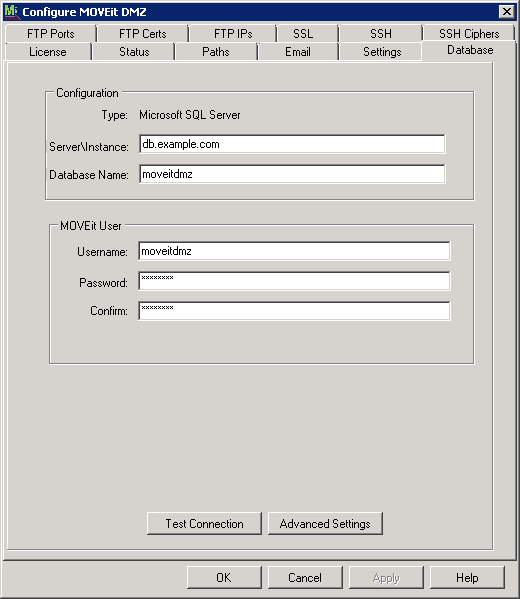The height and width of the screenshot is (599, 520).
Task: Click the "Database Name:" label
Action: pyautogui.click(x=89, y=175)
